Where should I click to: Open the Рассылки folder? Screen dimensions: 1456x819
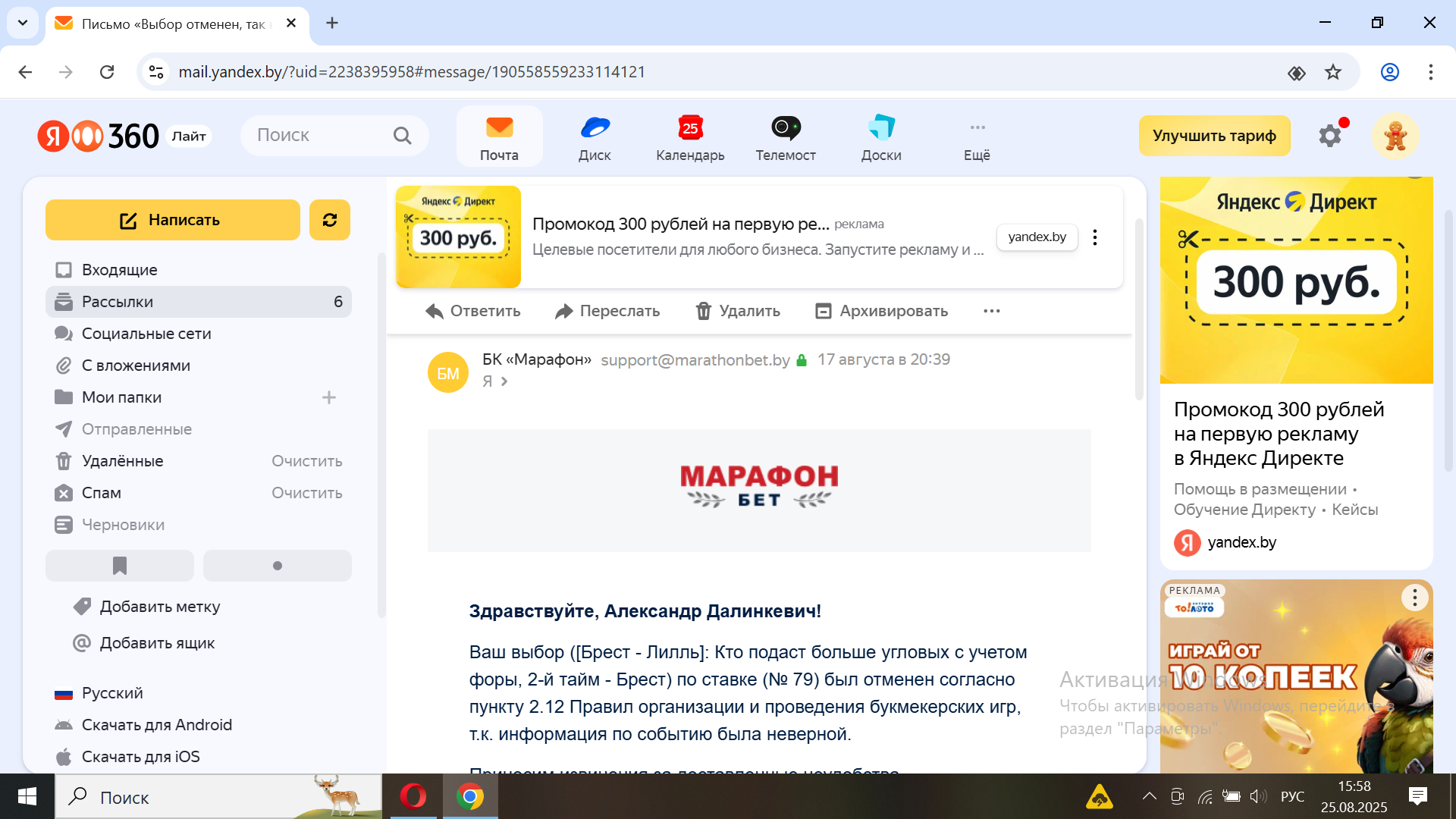[x=199, y=302]
